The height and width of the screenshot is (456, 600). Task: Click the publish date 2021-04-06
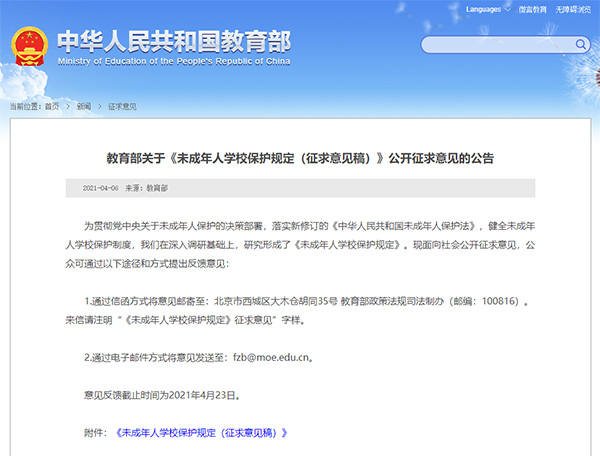click(100, 188)
